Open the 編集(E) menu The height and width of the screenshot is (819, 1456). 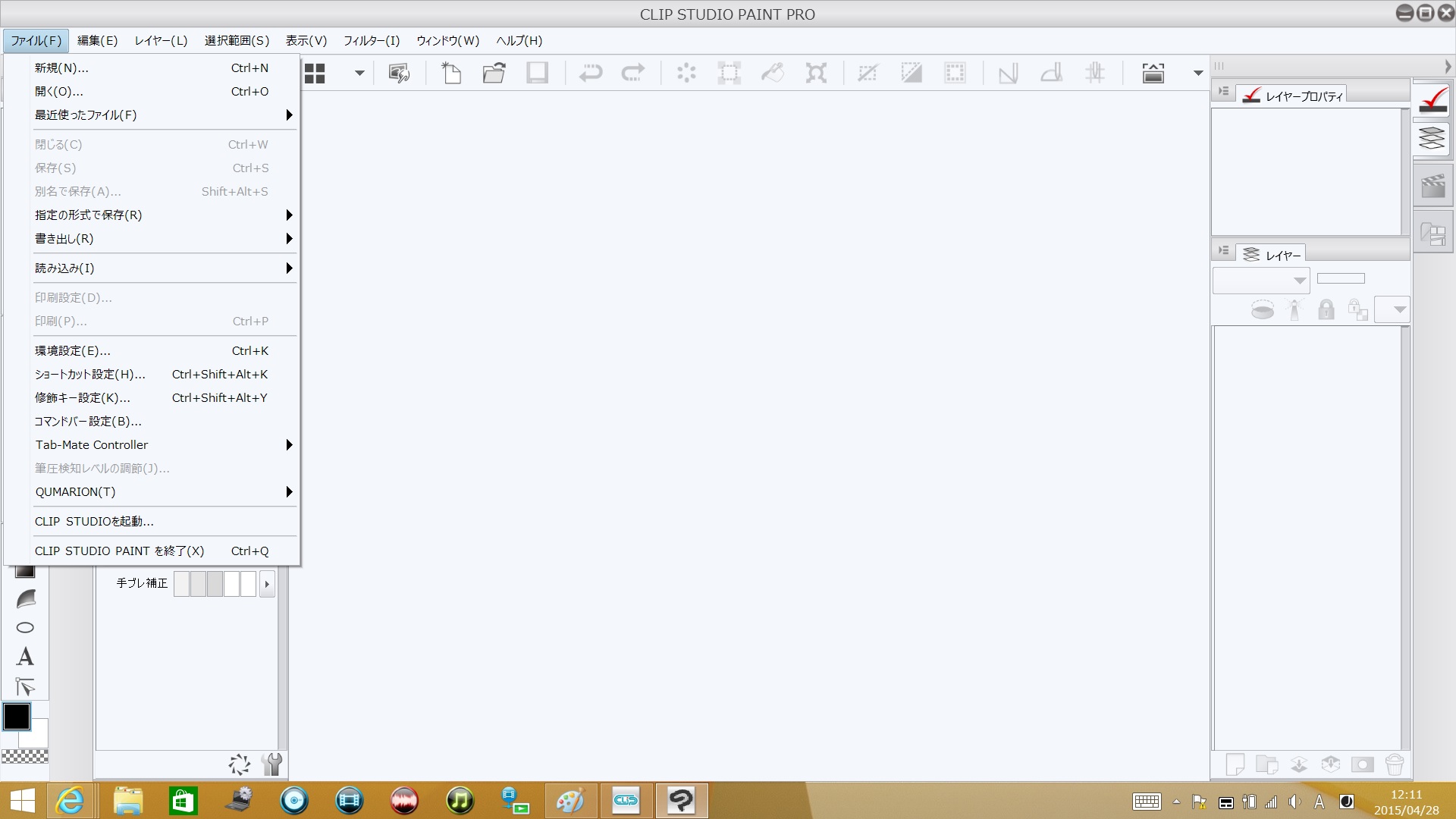[97, 41]
